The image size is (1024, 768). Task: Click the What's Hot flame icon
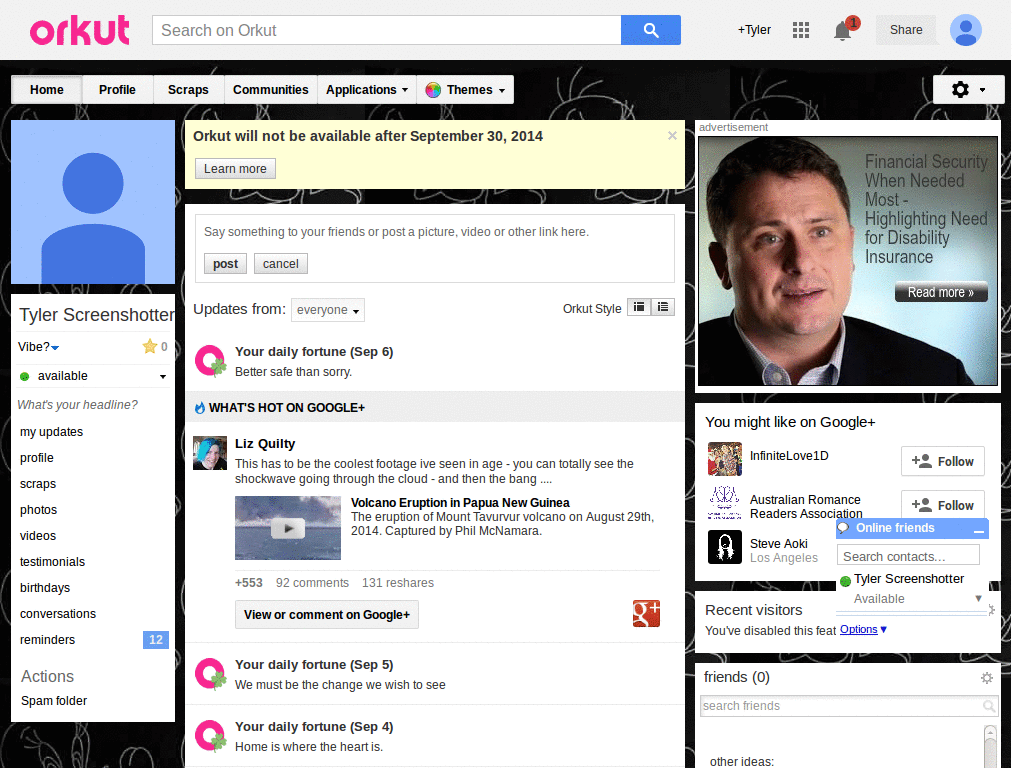pyautogui.click(x=200, y=408)
